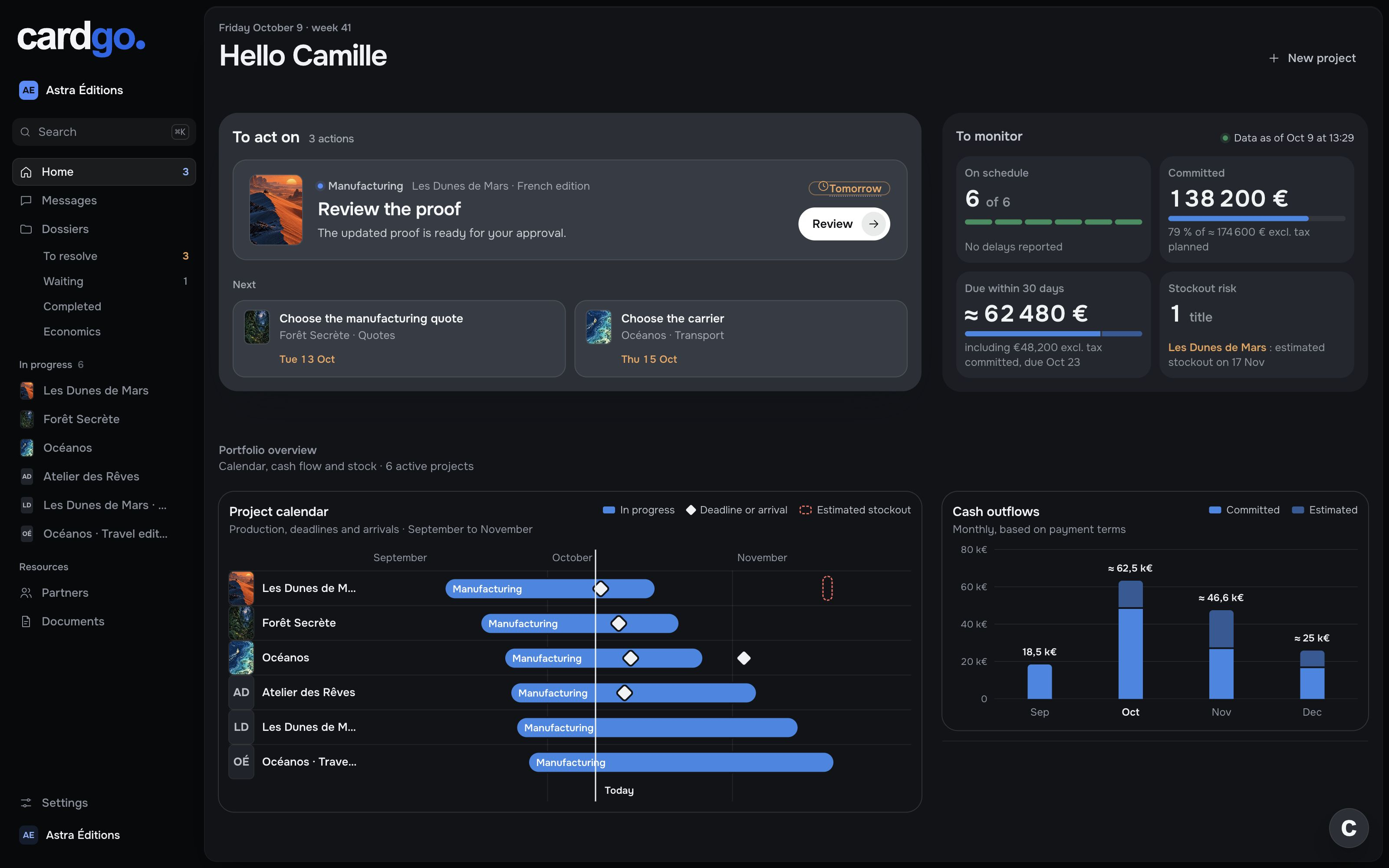Click the Les Dunes de Mars stockout link
The height and width of the screenshot is (868, 1389).
pos(1217,347)
